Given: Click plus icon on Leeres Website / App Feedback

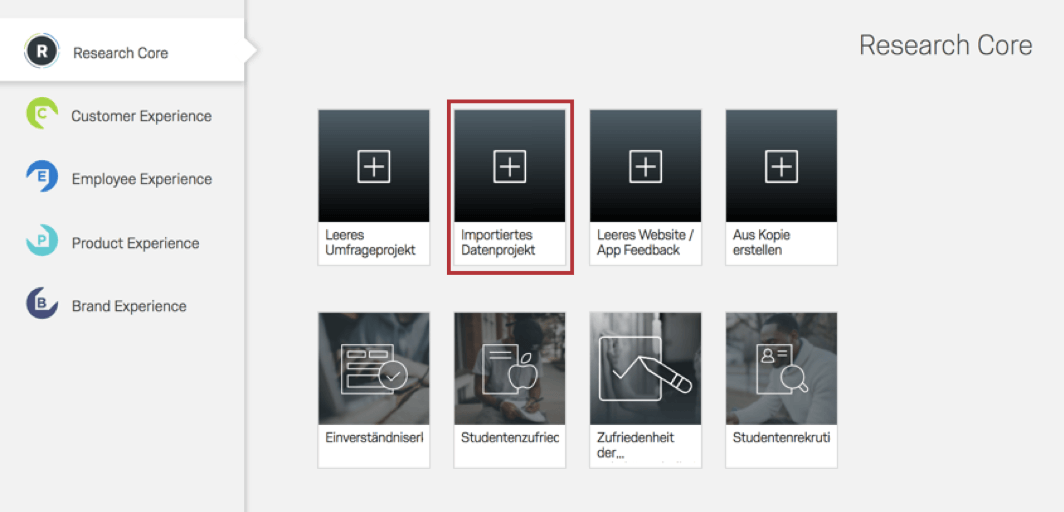Looking at the screenshot, I should pyautogui.click(x=645, y=166).
